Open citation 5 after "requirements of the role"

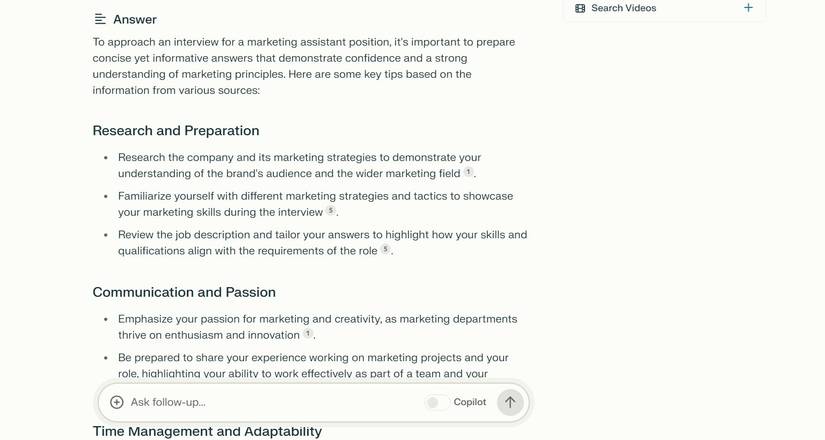pyautogui.click(x=385, y=250)
